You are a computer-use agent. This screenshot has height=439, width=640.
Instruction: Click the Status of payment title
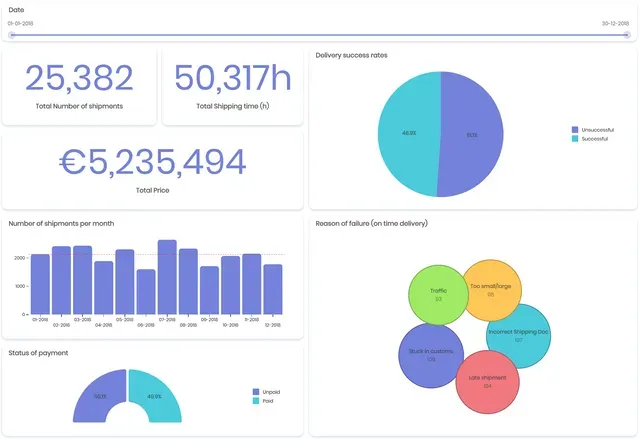(38, 353)
